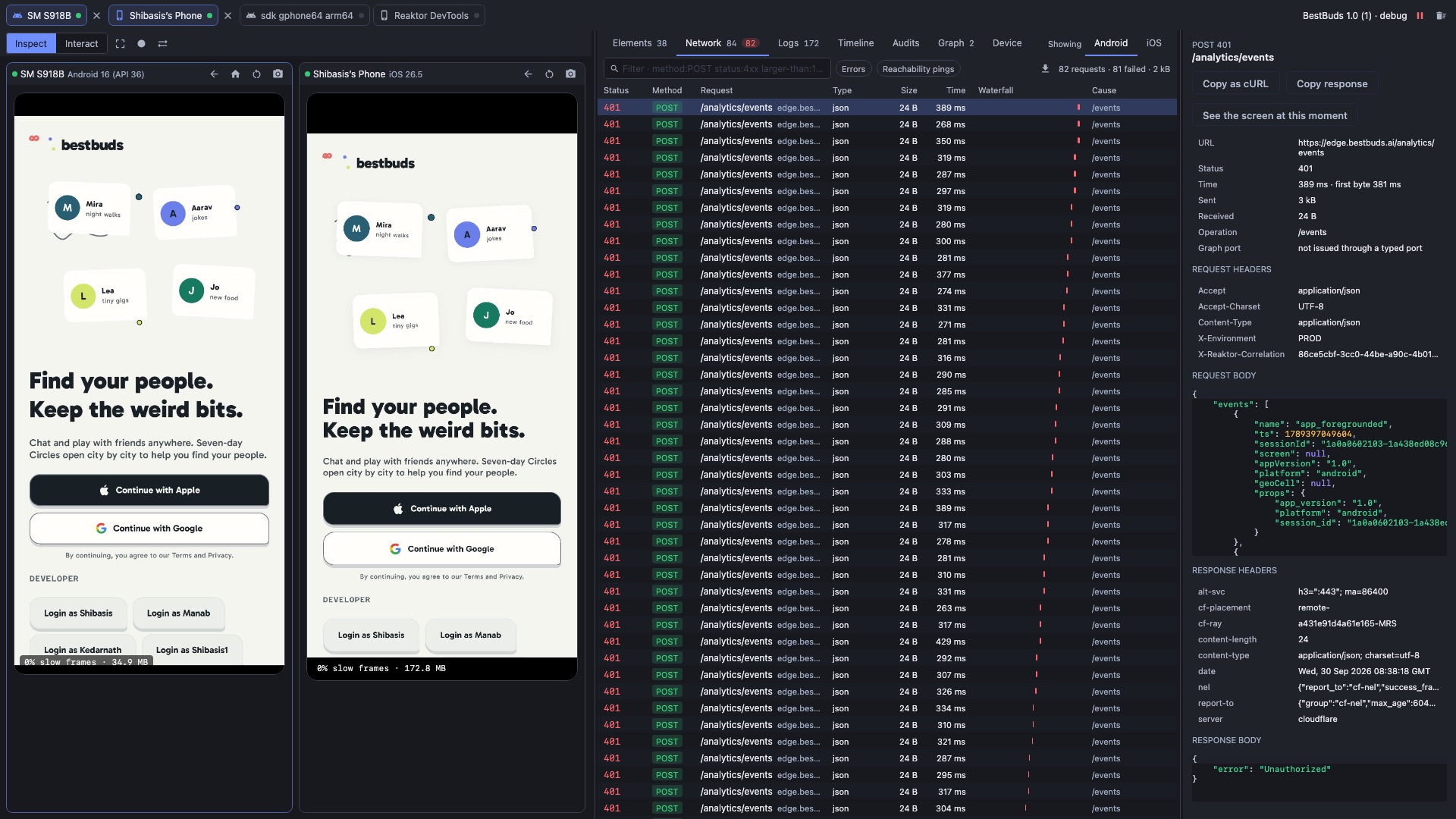Click the network filter input field
1456x819 pixels.
(717, 69)
